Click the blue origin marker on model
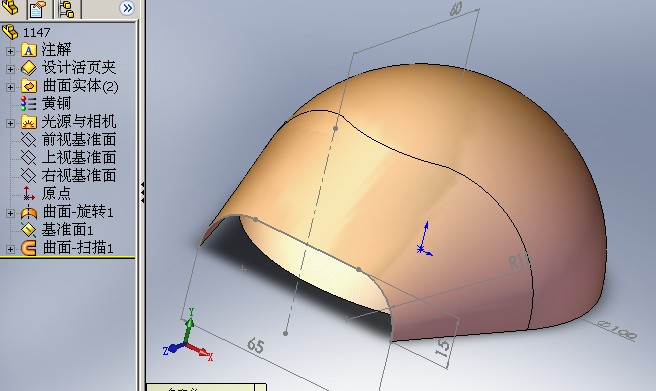 (x=424, y=239)
